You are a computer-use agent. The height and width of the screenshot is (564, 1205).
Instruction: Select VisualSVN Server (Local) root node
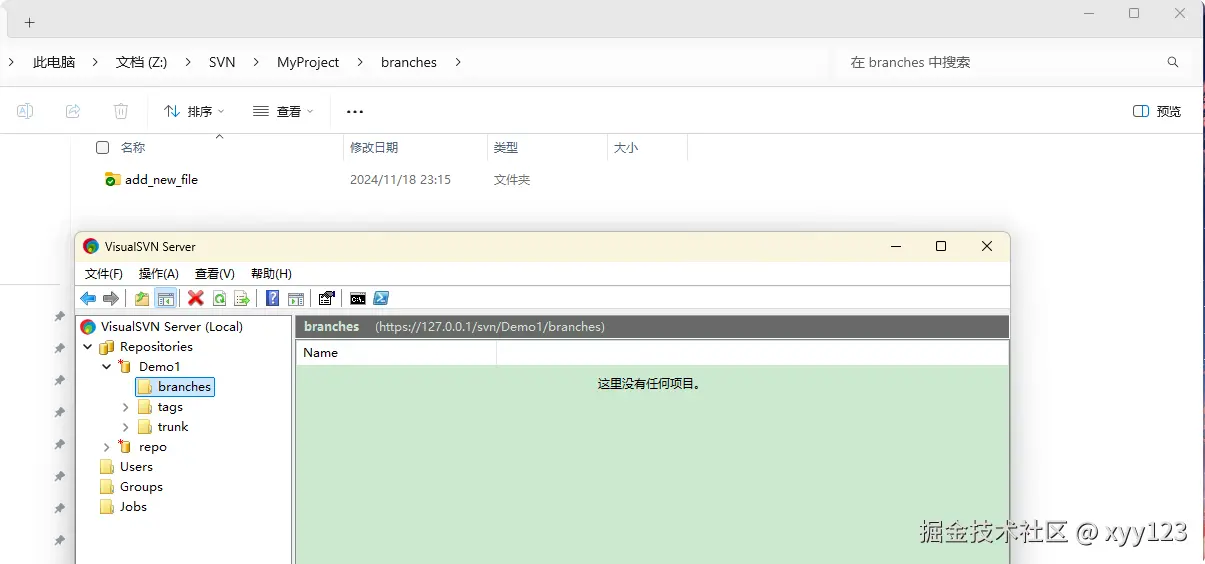coord(172,327)
